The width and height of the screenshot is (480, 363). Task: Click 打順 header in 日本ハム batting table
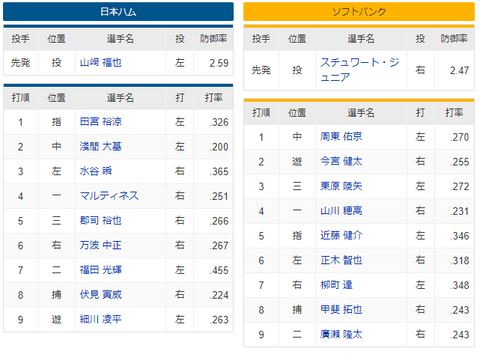pos(21,98)
